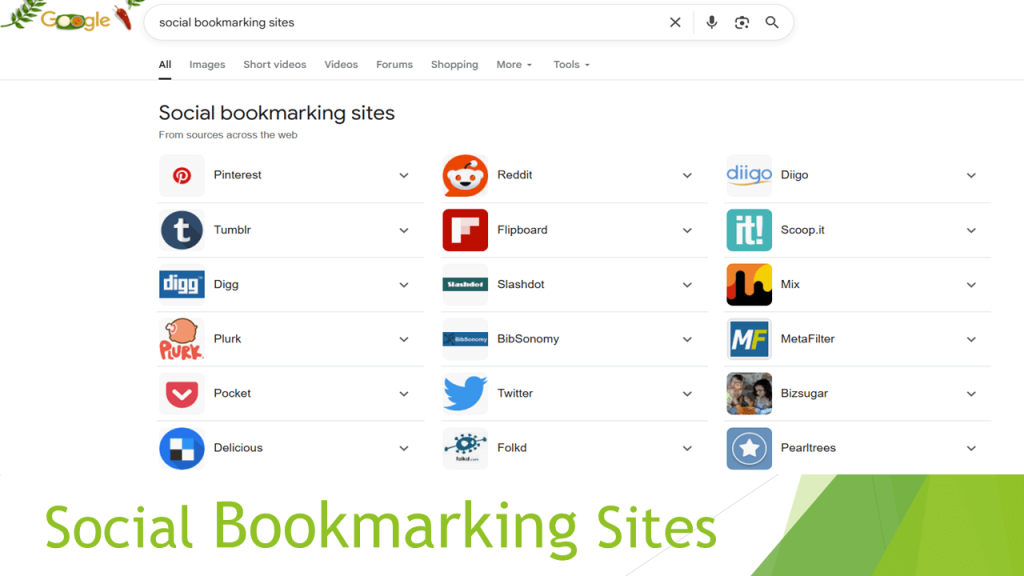1024x576 pixels.
Task: Click the Mix logo icon
Action: pyautogui.click(x=749, y=285)
